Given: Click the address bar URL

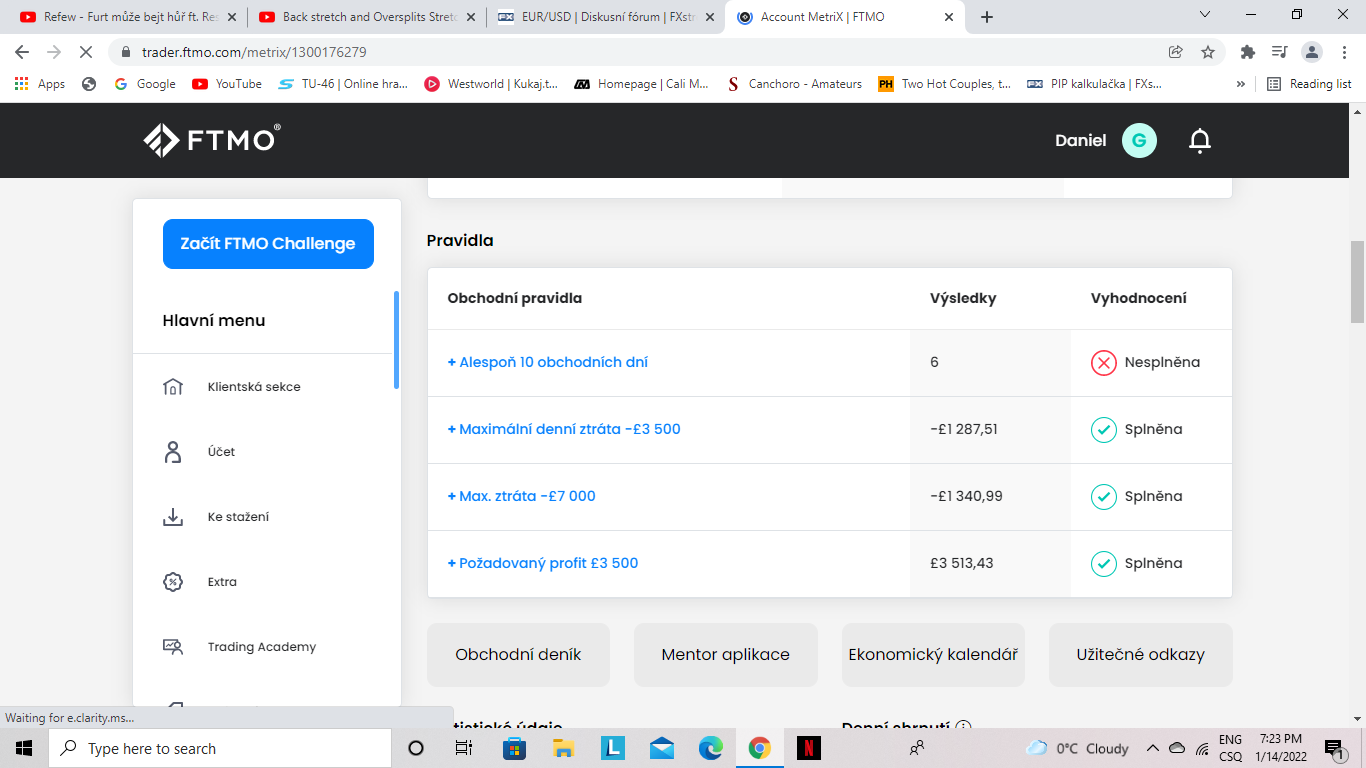Looking at the screenshot, I should coord(254,52).
